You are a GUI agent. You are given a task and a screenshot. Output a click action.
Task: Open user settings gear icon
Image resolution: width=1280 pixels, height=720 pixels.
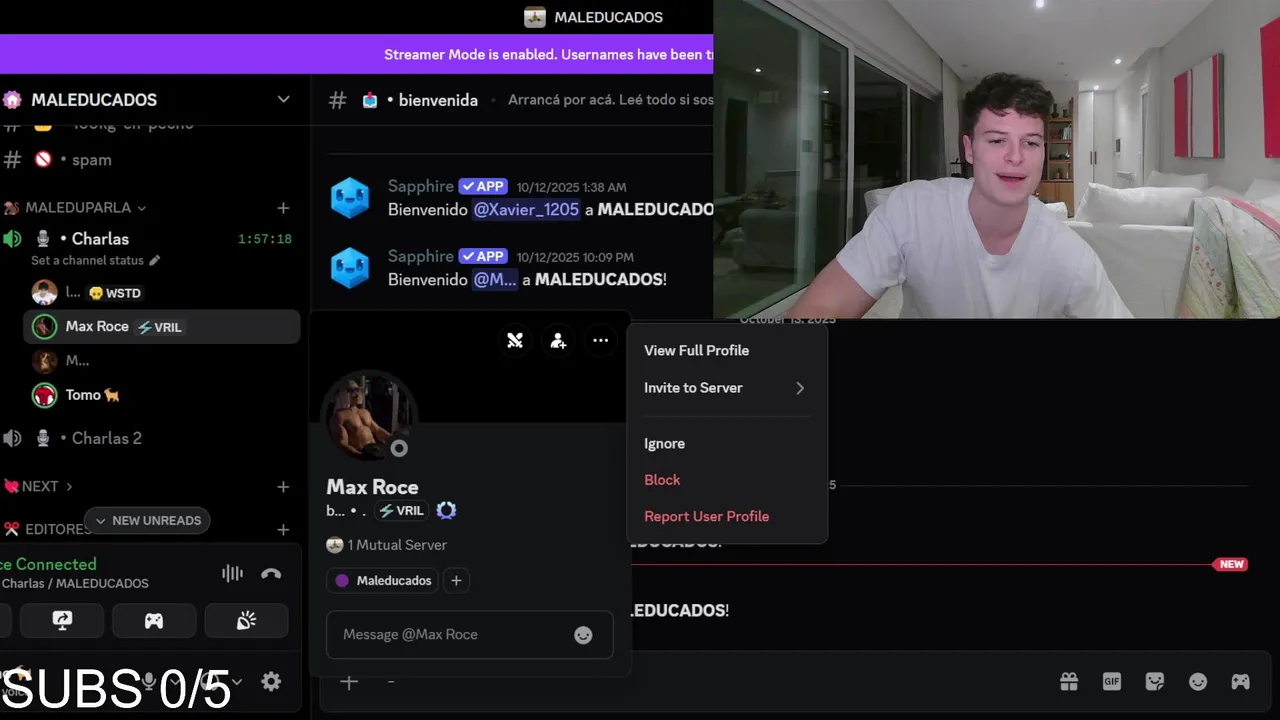(x=271, y=682)
